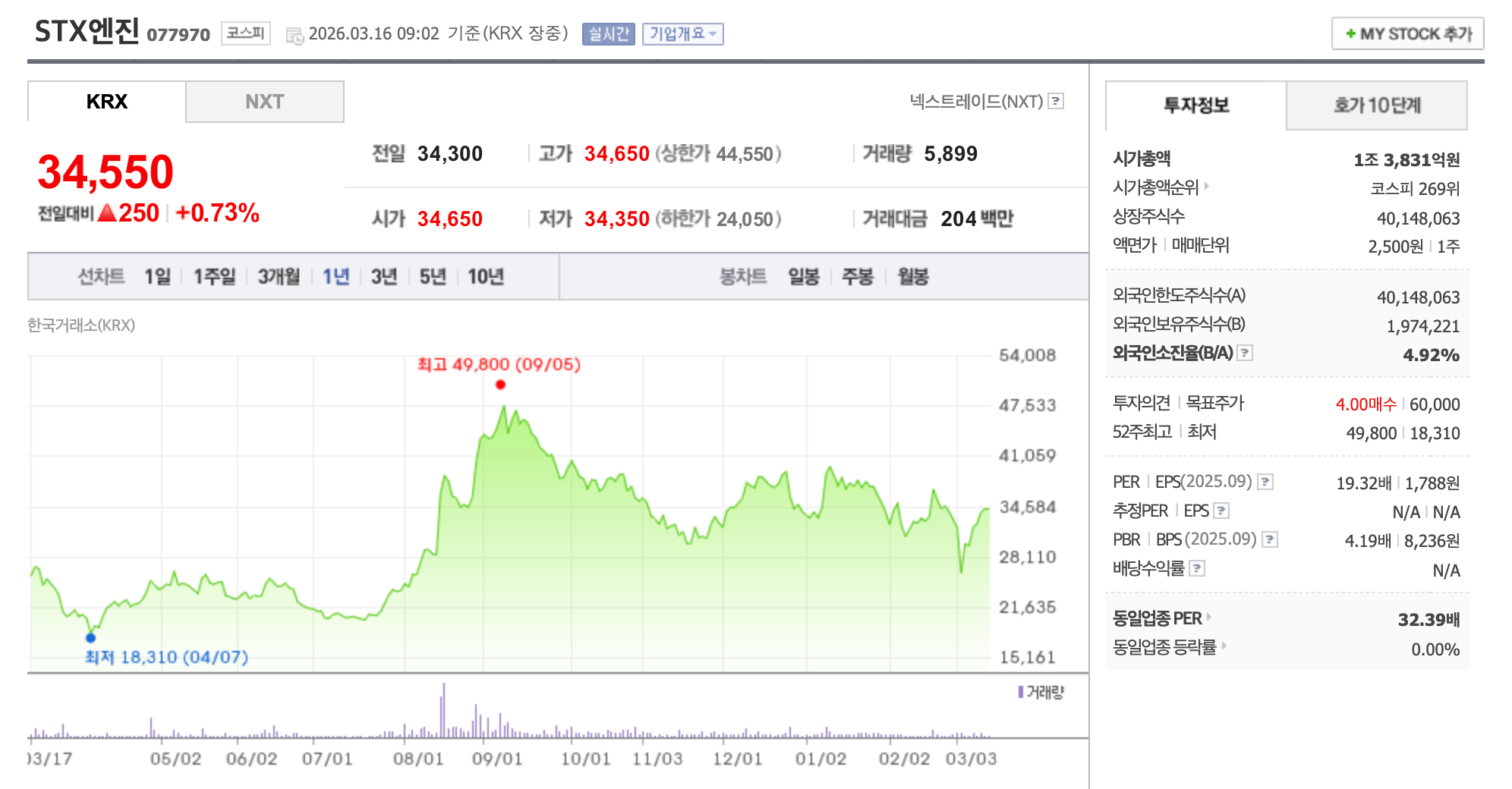
Task: Click the +0.73% change value
Action: pos(217,213)
